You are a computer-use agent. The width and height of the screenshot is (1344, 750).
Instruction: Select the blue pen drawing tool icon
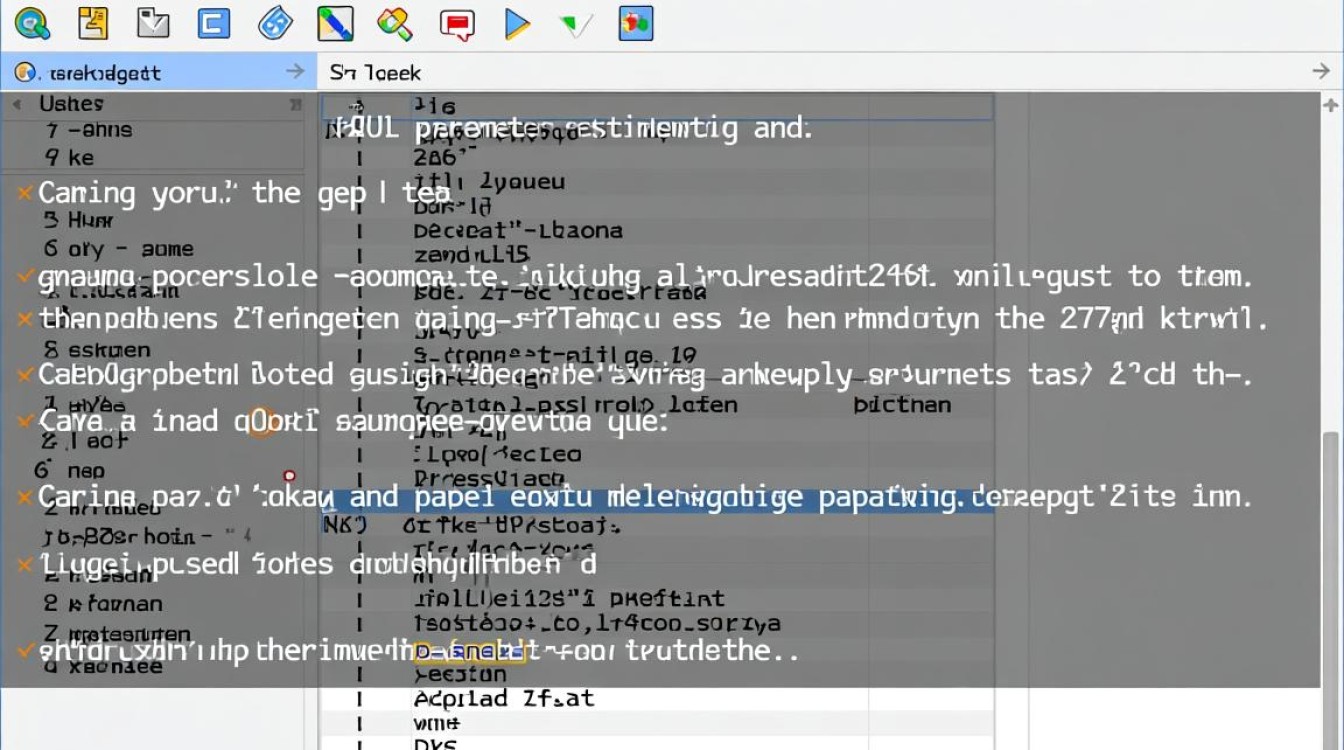[335, 24]
